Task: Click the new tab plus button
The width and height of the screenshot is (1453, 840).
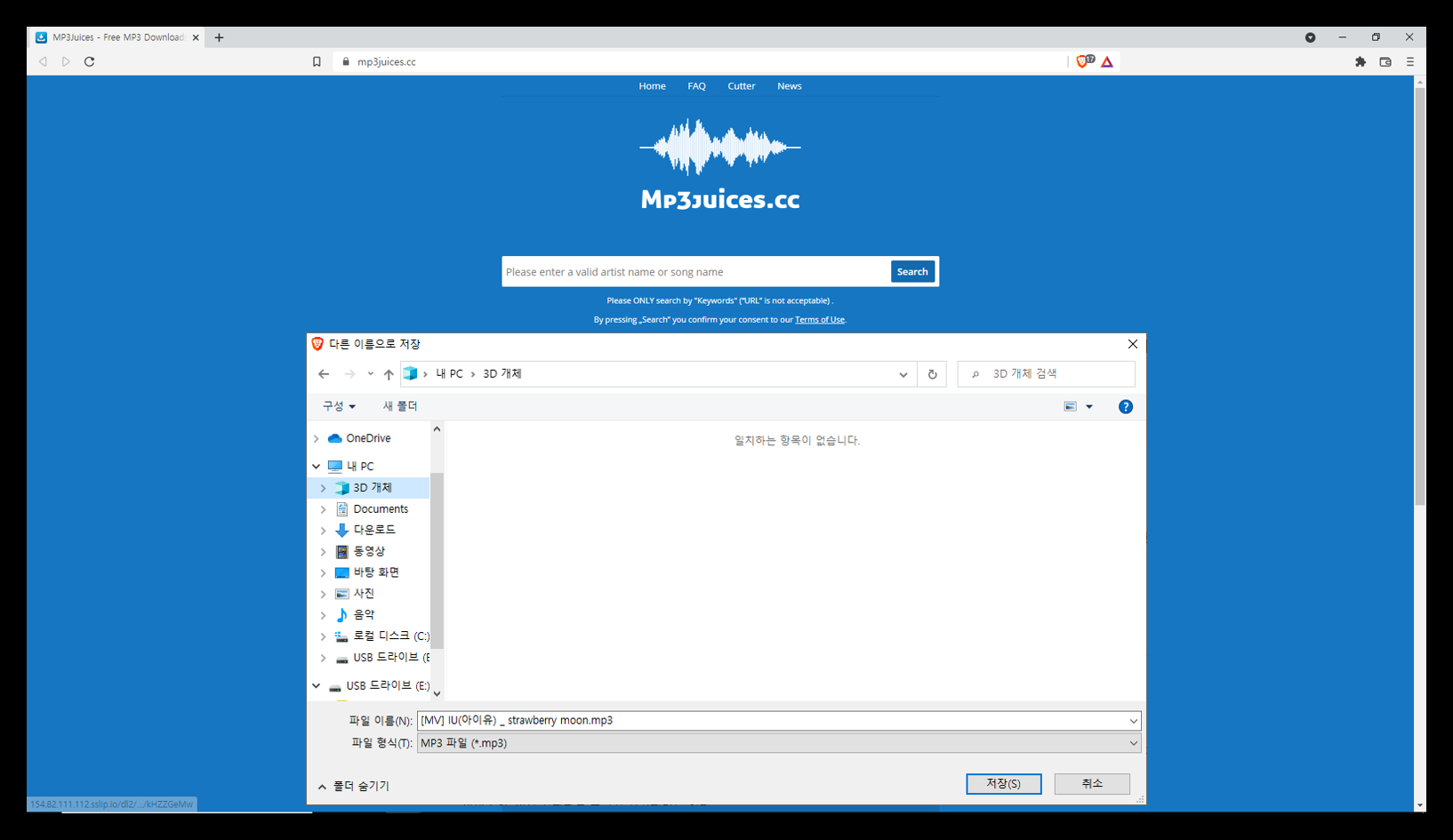Action: click(x=219, y=37)
